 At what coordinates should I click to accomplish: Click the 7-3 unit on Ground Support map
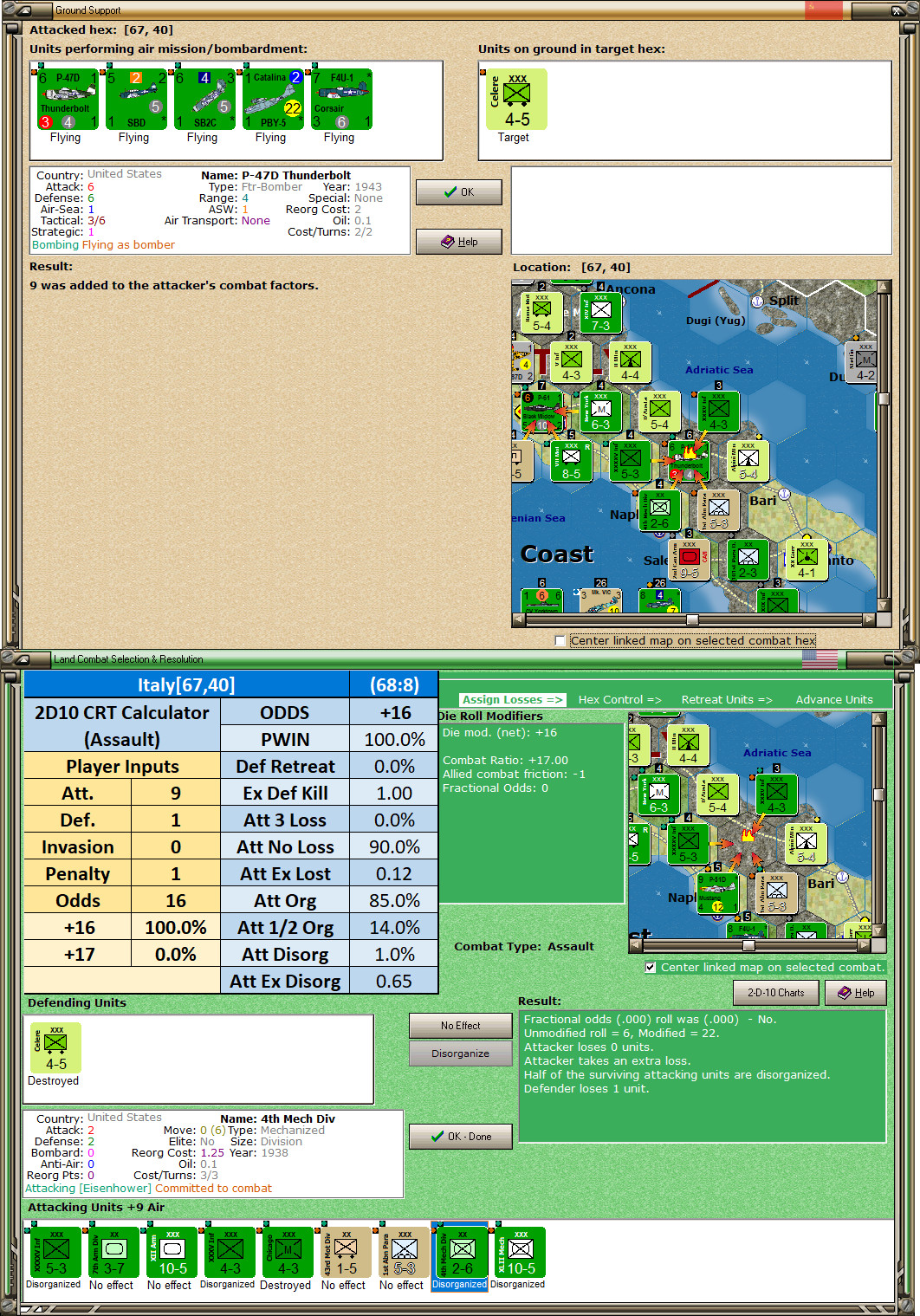[x=600, y=314]
